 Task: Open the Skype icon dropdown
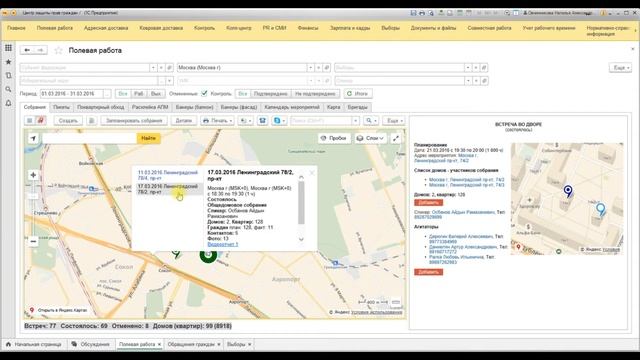point(279,121)
